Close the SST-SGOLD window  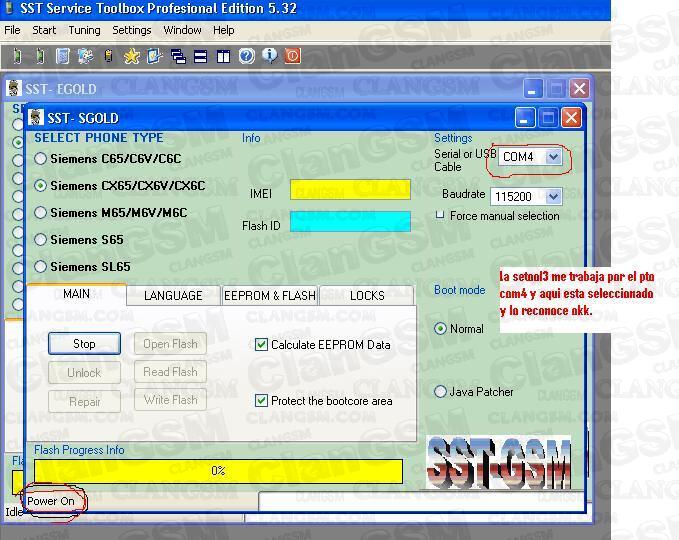[571, 117]
